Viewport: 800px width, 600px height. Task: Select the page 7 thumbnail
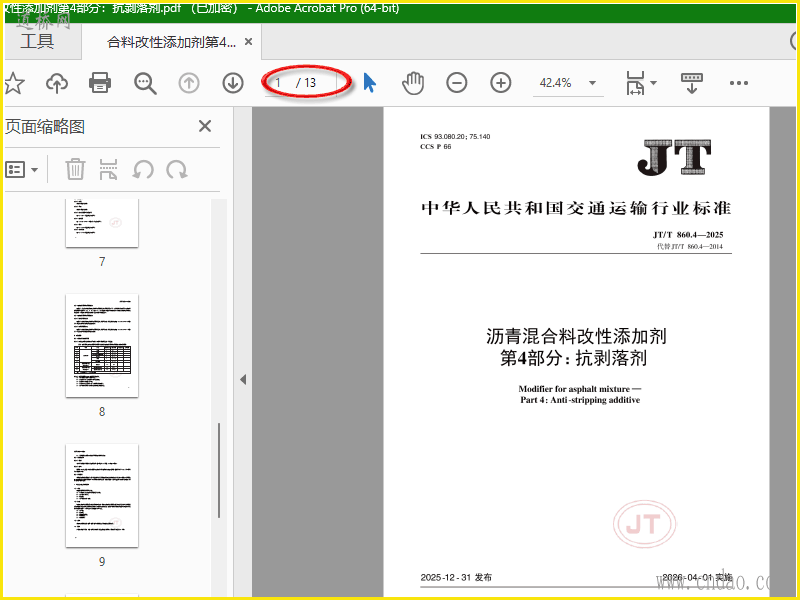tap(102, 223)
